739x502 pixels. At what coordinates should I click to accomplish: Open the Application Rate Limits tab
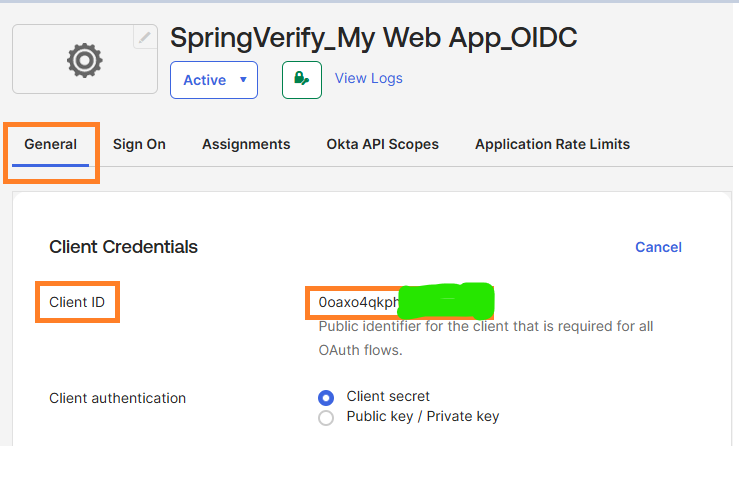point(552,144)
